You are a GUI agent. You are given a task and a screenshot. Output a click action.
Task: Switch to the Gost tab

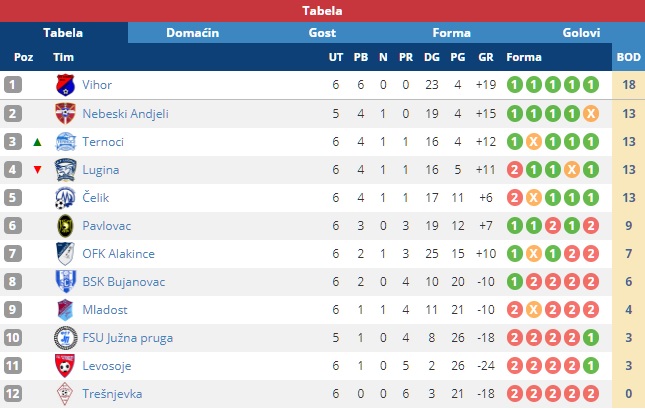point(322,33)
